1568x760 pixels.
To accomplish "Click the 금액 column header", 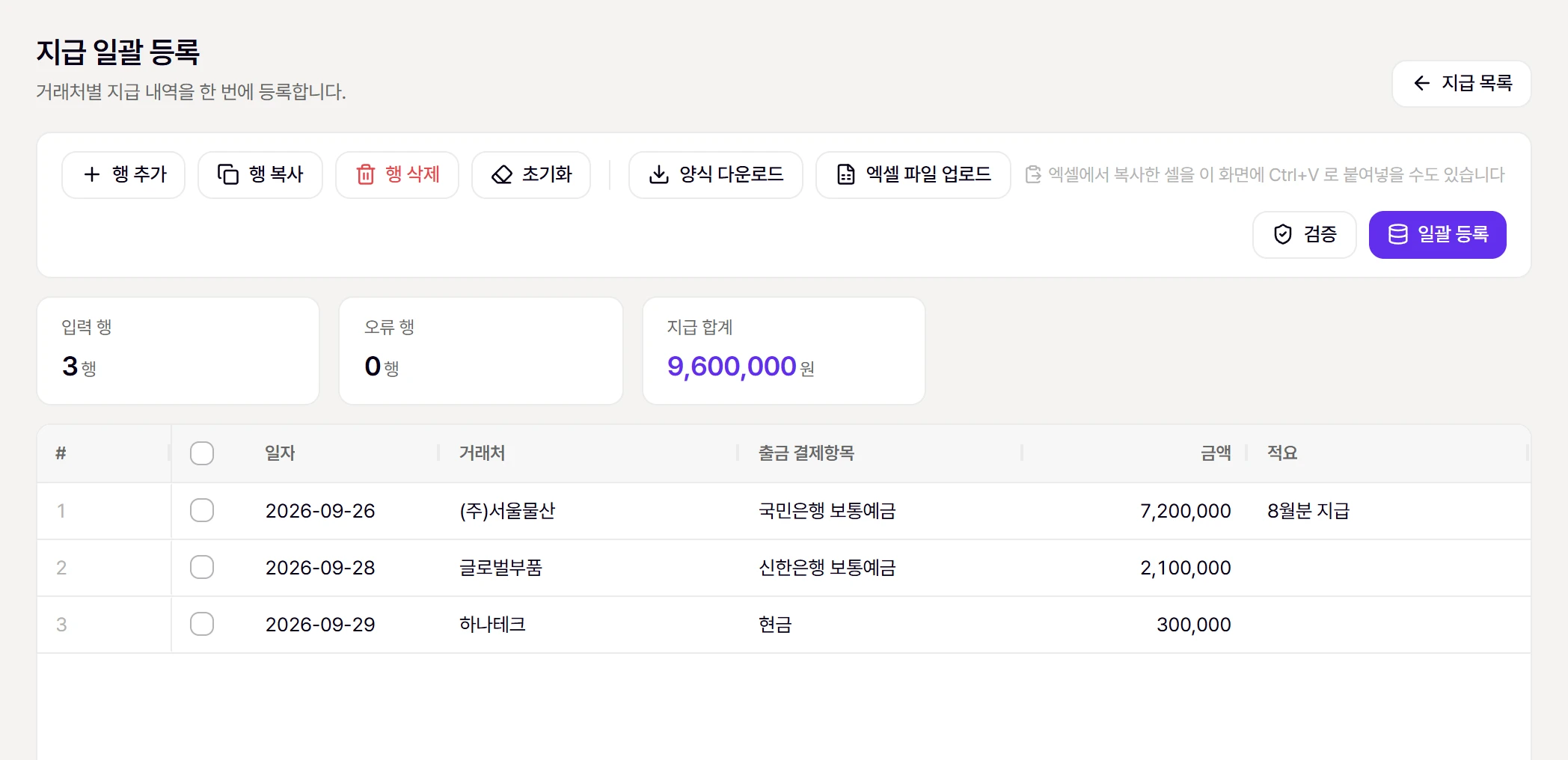I will click(1216, 453).
